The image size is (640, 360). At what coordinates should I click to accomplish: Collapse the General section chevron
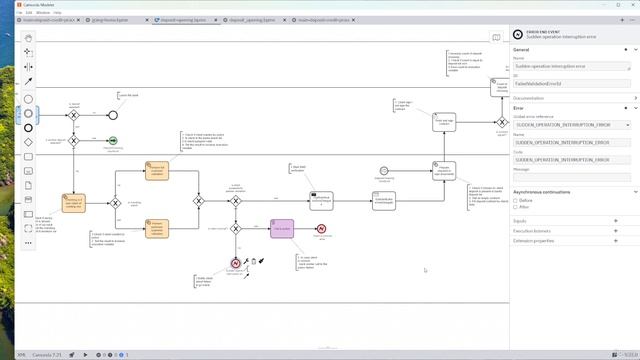(636, 49)
